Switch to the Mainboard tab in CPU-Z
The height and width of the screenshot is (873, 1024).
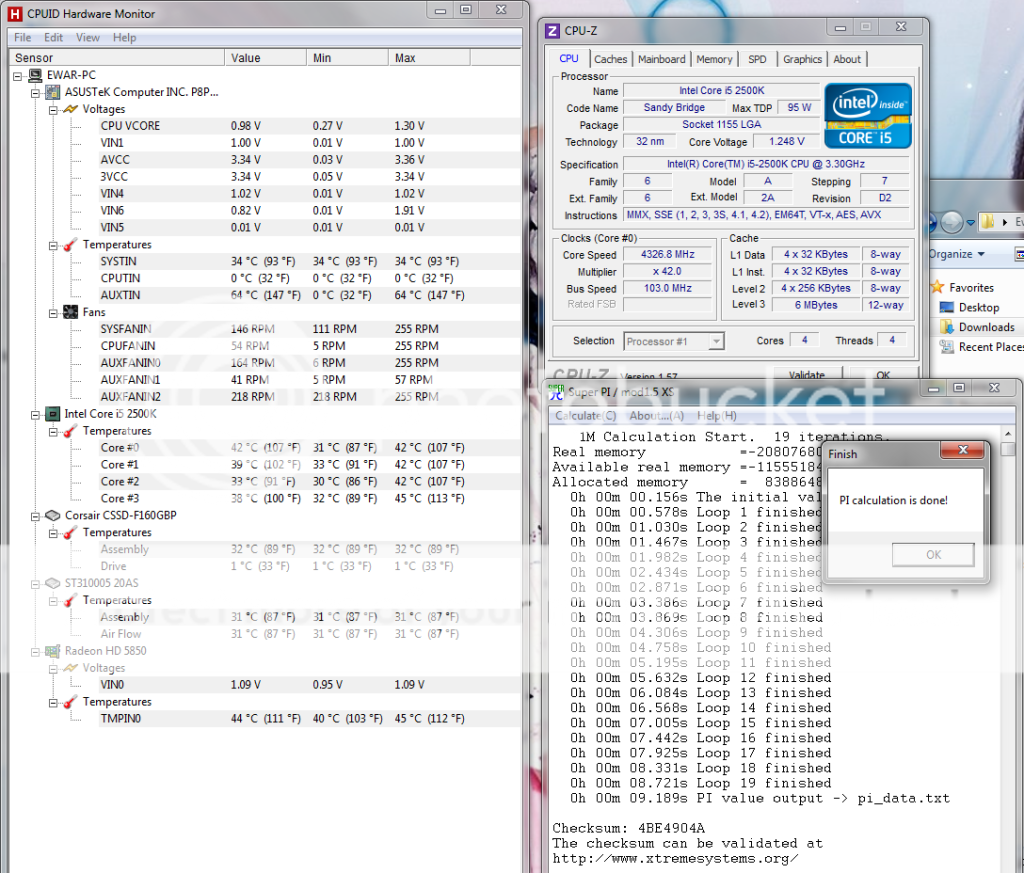click(661, 59)
